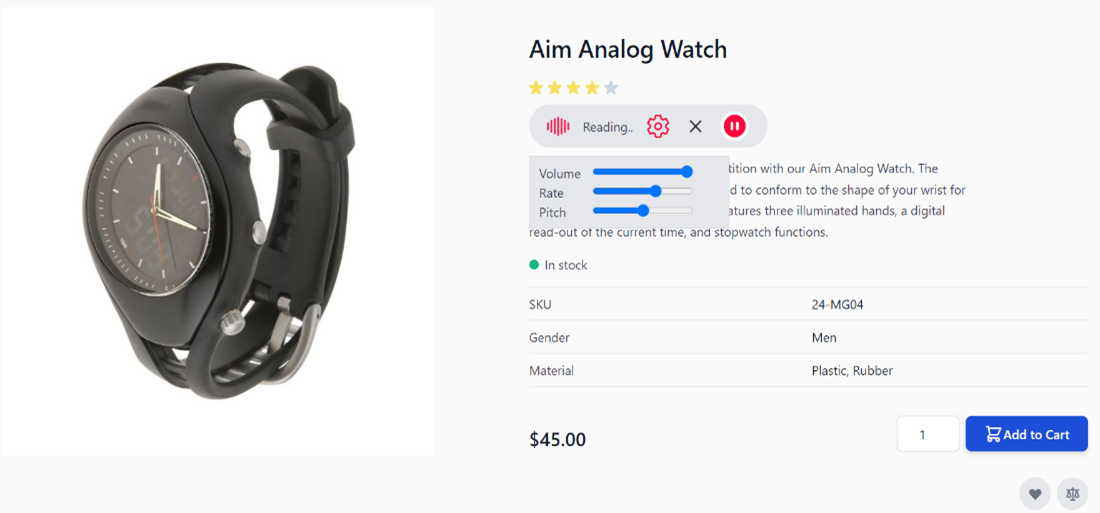Click the Pitch slider handle
The width and height of the screenshot is (1100, 513).
click(643, 210)
